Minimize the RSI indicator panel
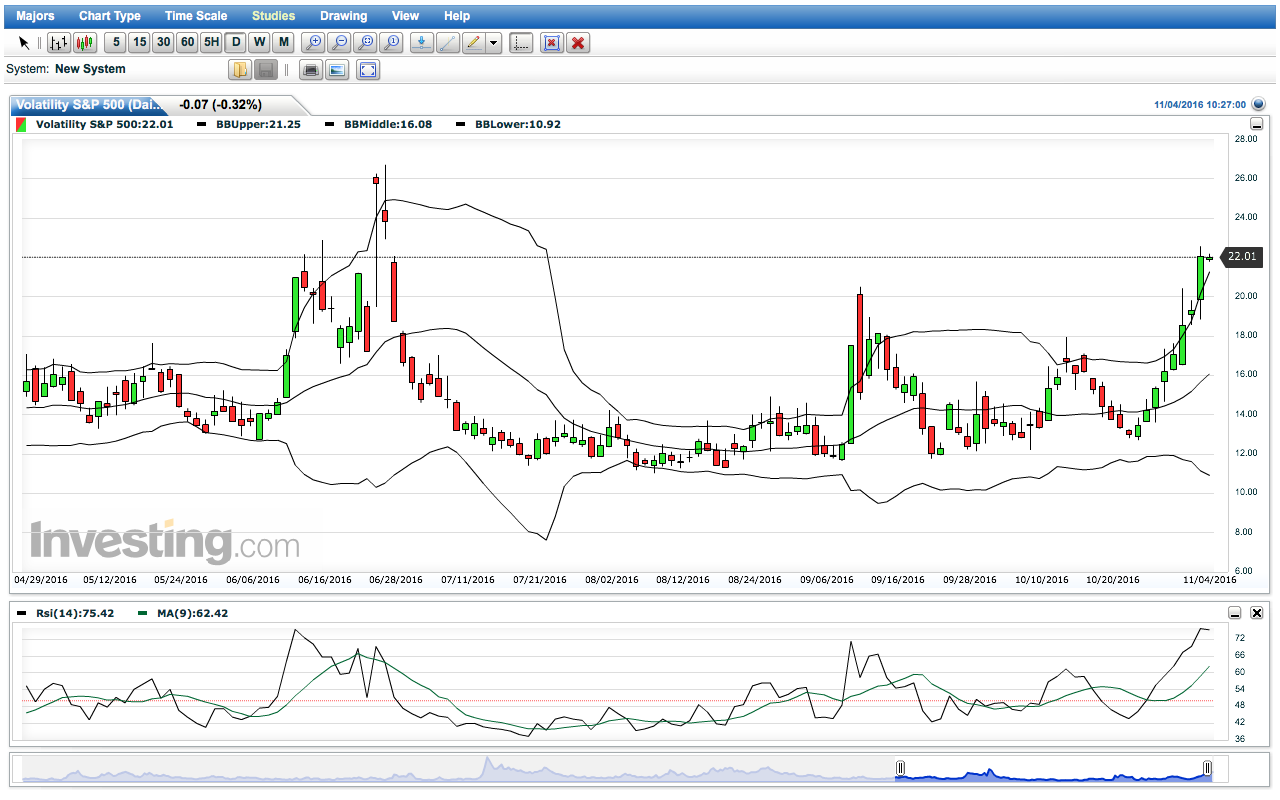Screen dimensions: 1280x800 point(1235,613)
